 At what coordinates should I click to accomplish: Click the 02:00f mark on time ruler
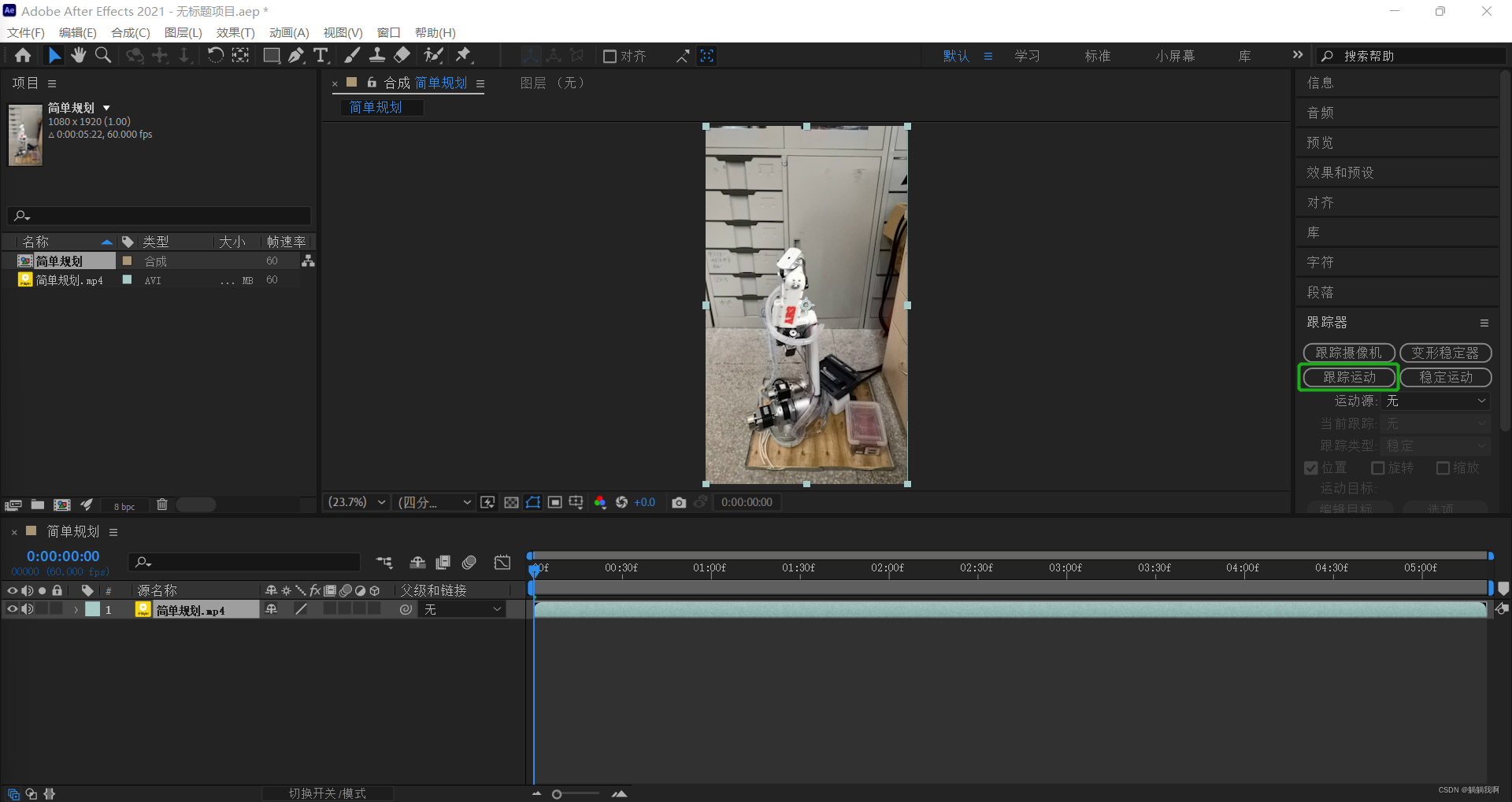pos(888,567)
